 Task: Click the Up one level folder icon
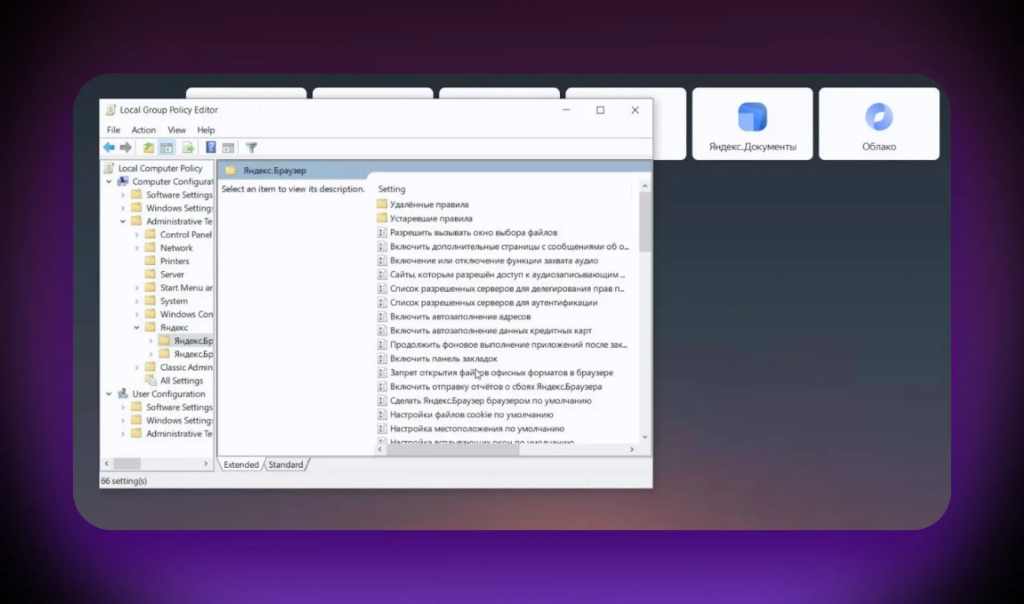149,148
